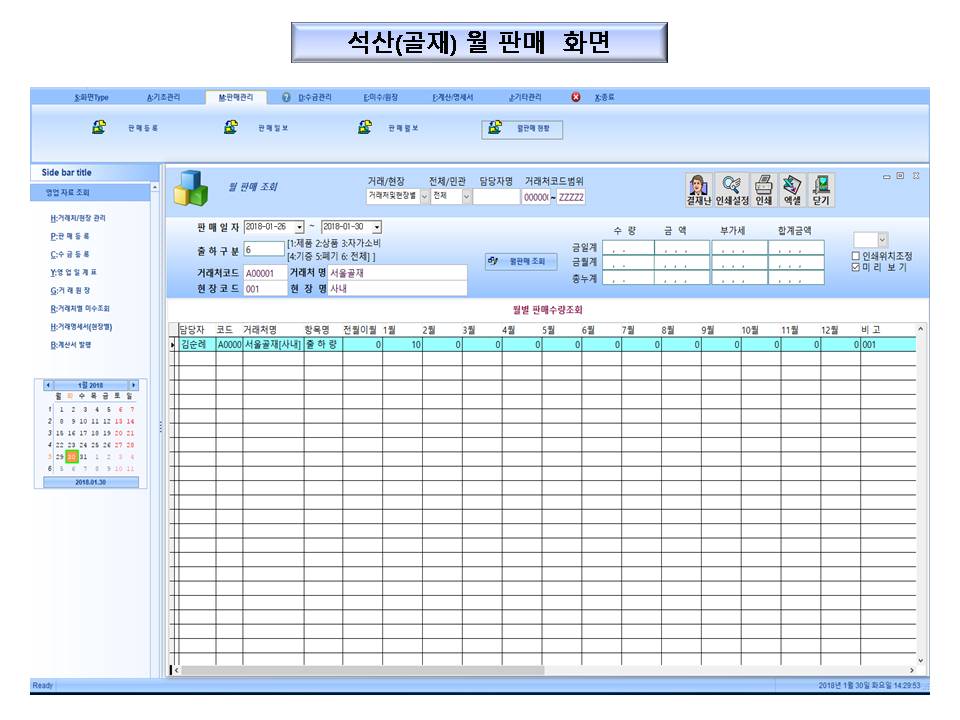The width and height of the screenshot is (960, 720).
Task: Open 판매월보 from the ribbon
Action: (x=366, y=128)
